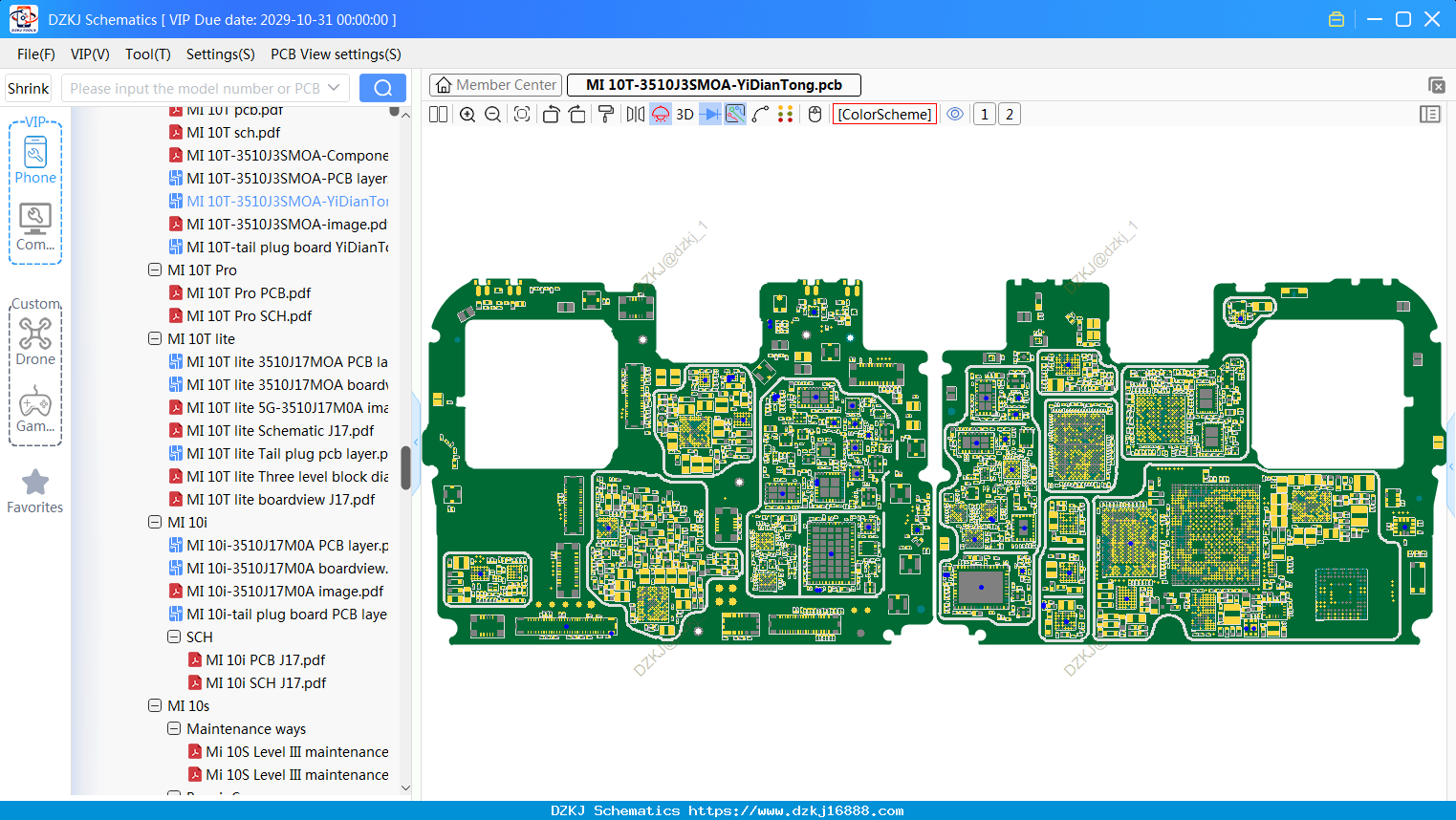The height and width of the screenshot is (820, 1456).
Task: Collapse the SCH folder node
Action: 174,637
